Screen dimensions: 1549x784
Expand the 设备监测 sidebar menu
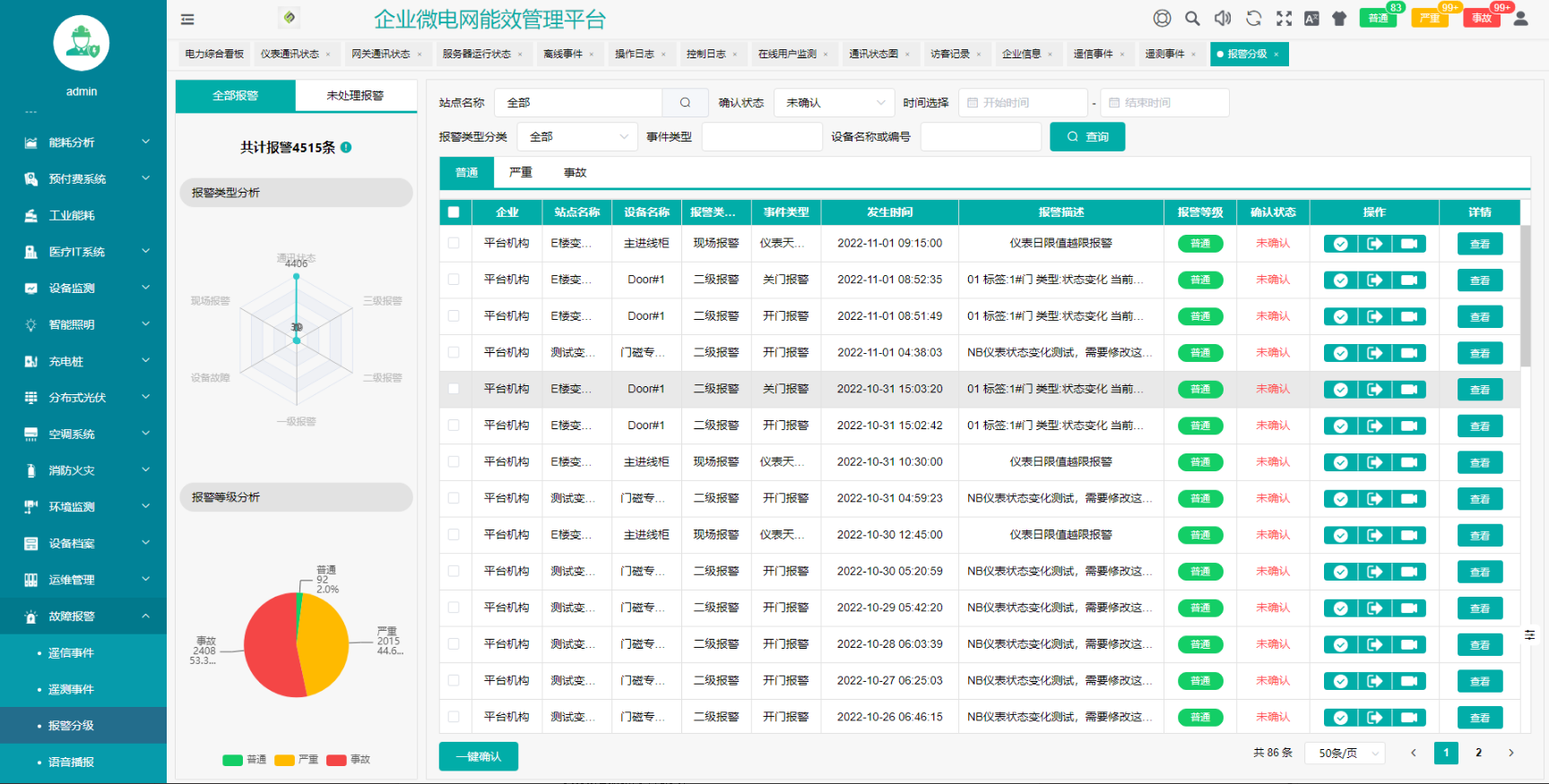point(83,289)
